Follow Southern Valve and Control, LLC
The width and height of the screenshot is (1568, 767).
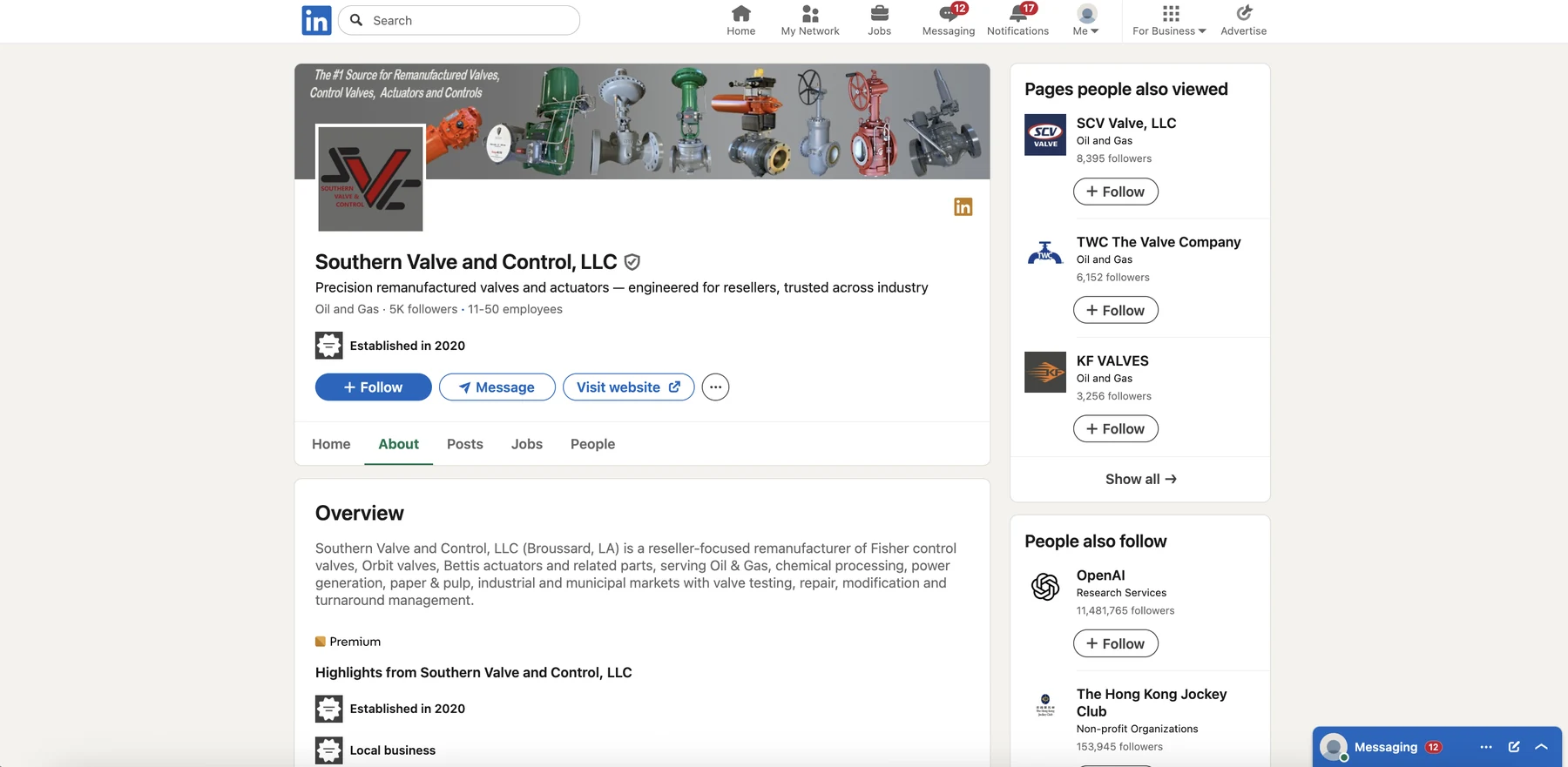[374, 387]
